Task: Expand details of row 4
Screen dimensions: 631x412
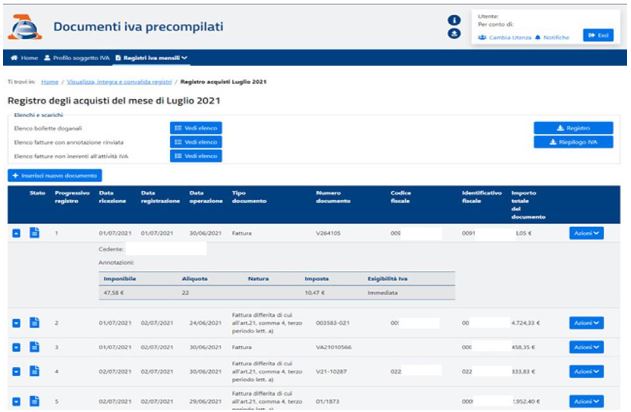Action: [16, 371]
